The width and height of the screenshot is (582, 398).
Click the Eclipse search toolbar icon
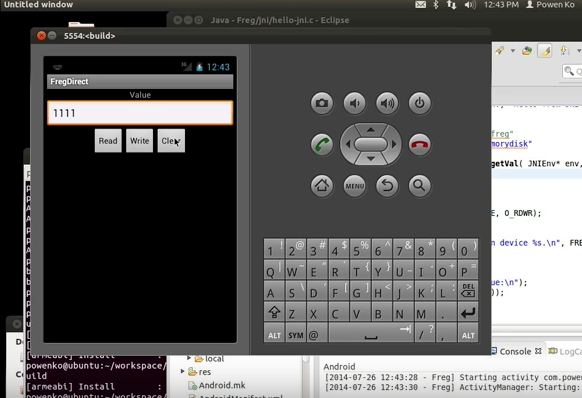(x=569, y=71)
